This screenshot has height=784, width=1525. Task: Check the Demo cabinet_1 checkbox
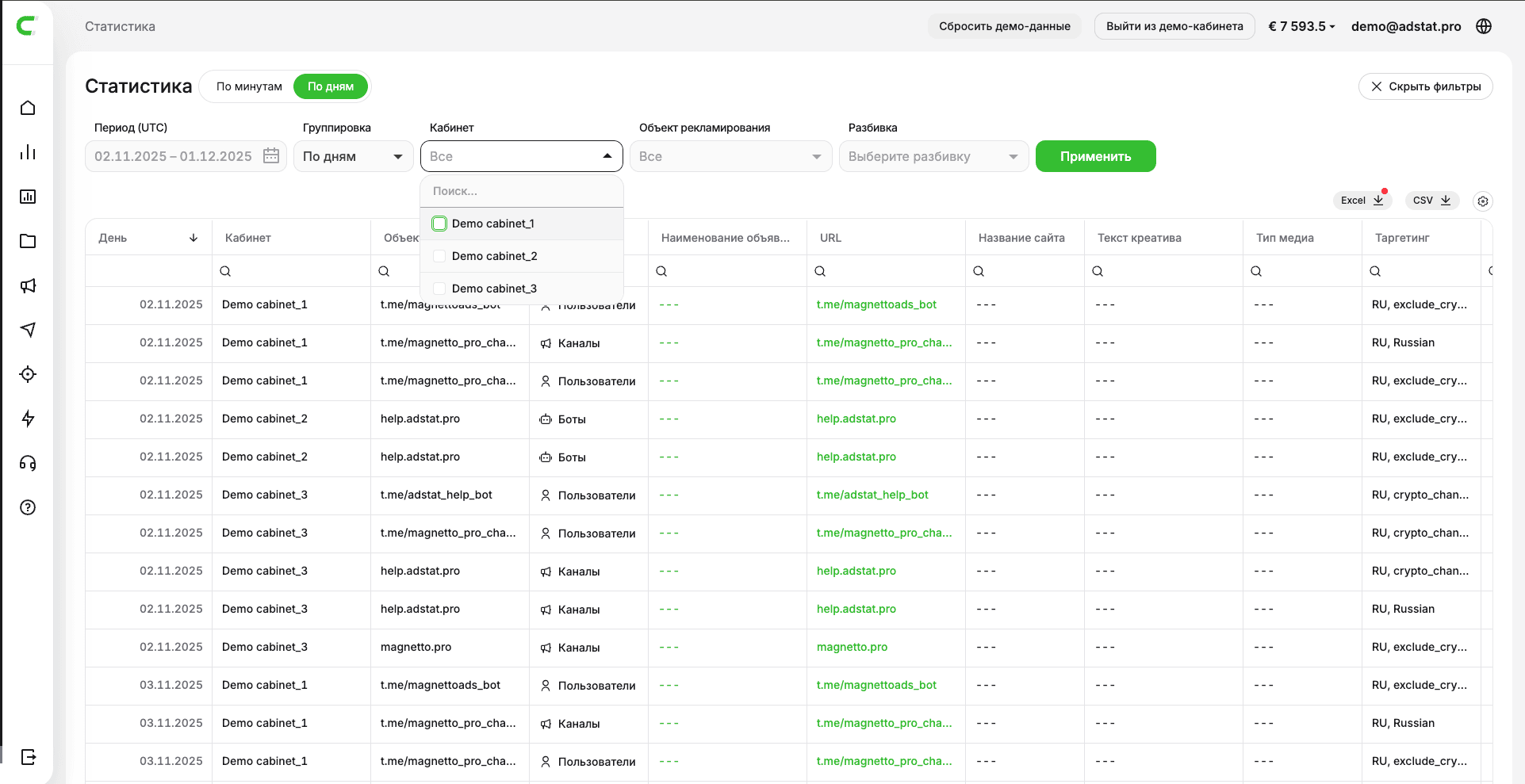(439, 224)
